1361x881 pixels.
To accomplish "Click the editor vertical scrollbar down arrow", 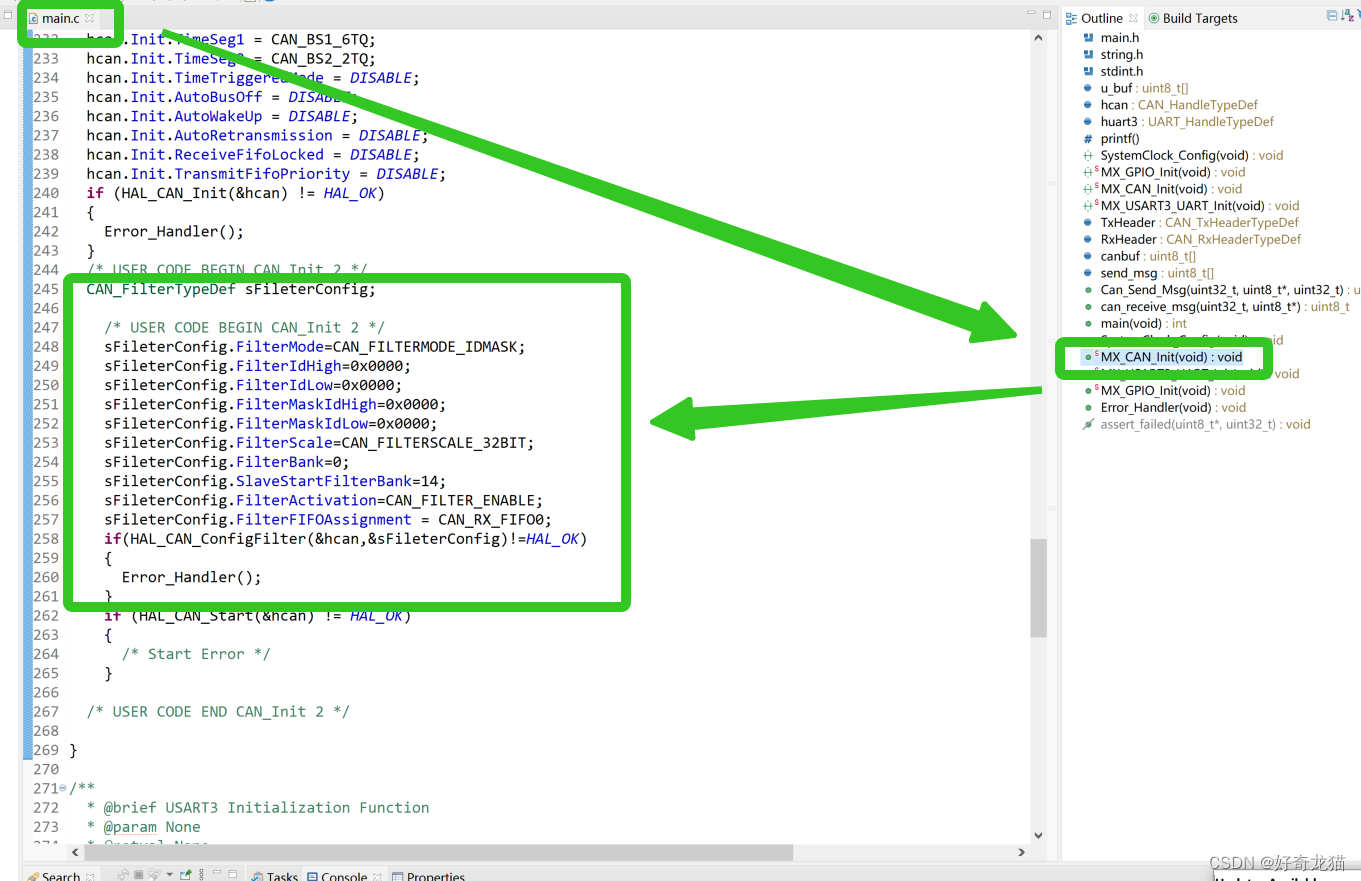I will pyautogui.click(x=1038, y=835).
